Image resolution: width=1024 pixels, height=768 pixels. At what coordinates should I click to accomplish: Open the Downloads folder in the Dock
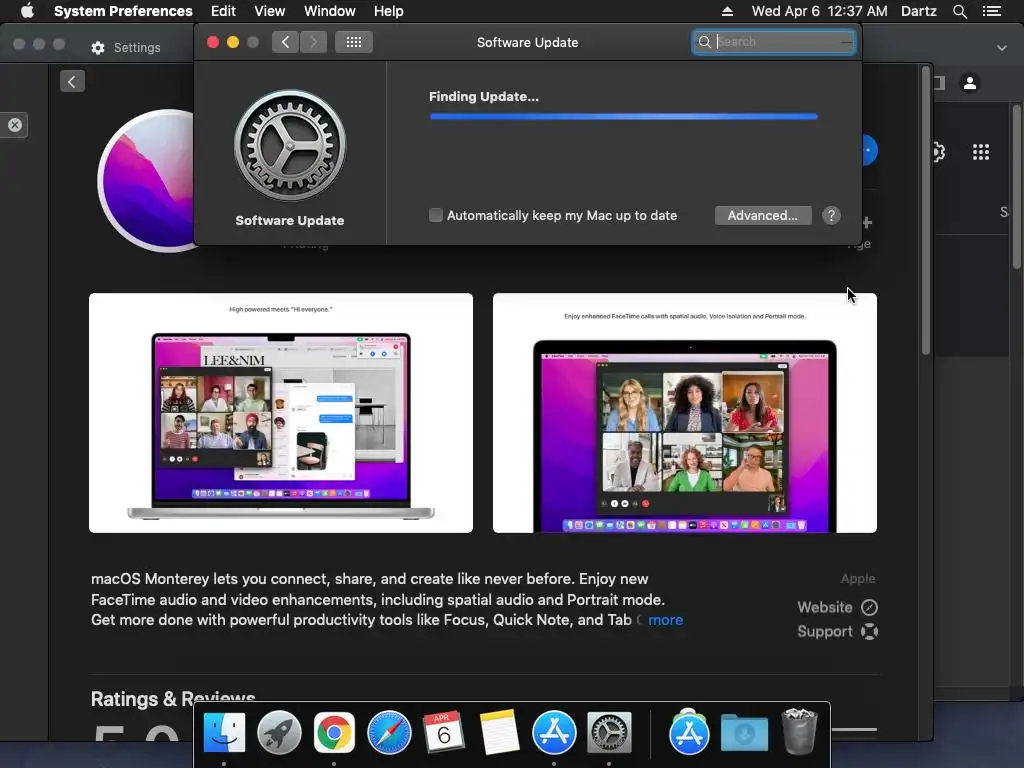coord(744,733)
